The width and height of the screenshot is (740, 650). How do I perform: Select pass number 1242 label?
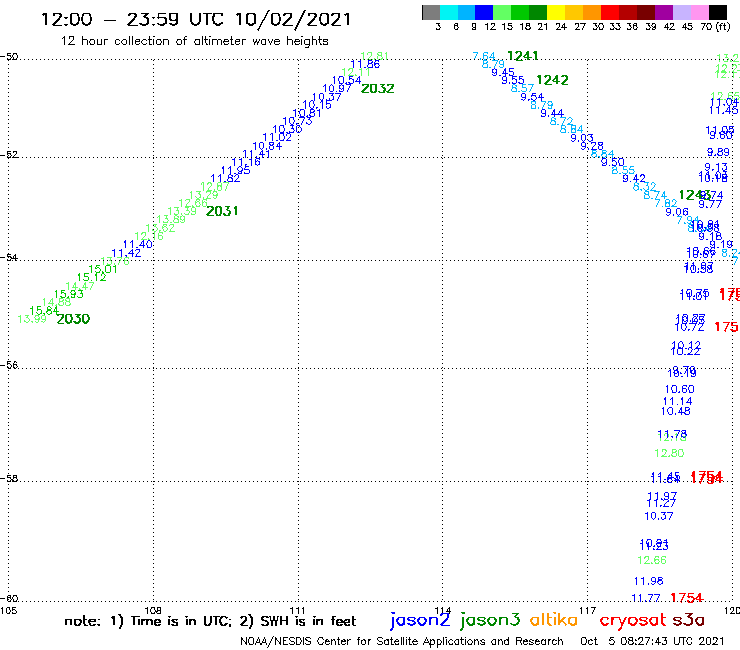pos(552,80)
